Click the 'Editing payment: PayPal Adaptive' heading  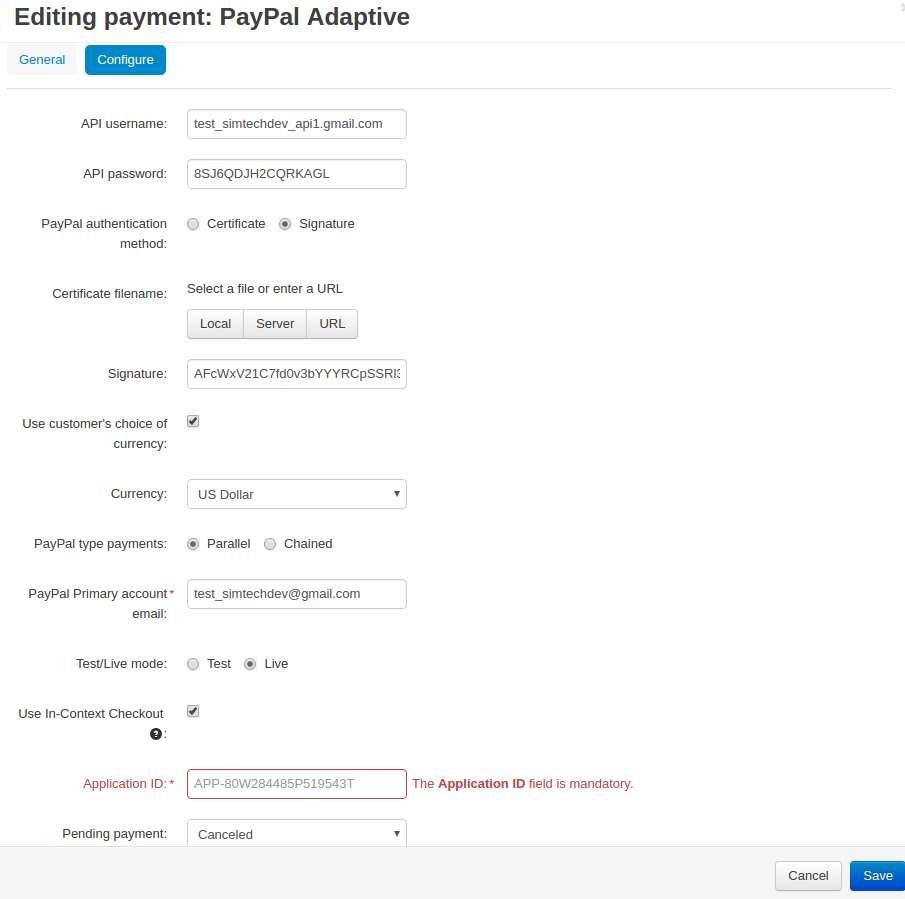(x=212, y=17)
